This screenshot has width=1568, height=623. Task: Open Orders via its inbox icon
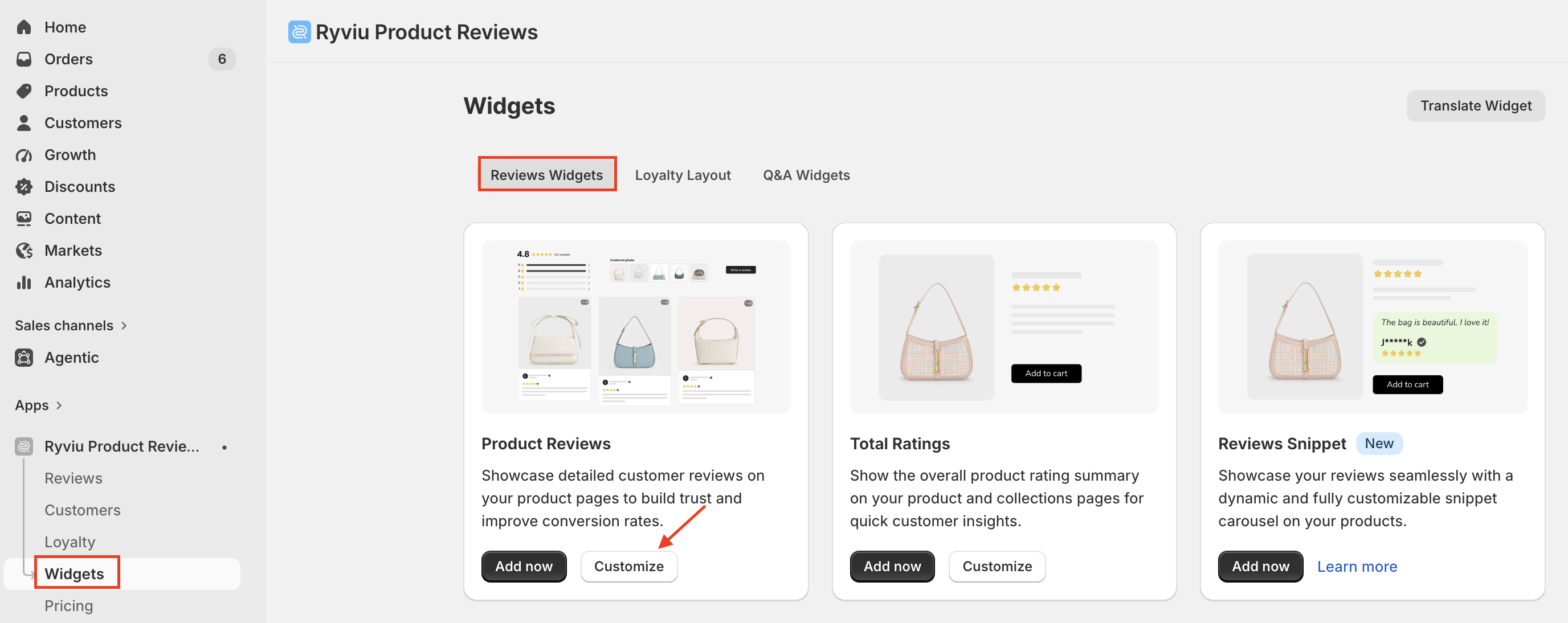click(x=24, y=59)
